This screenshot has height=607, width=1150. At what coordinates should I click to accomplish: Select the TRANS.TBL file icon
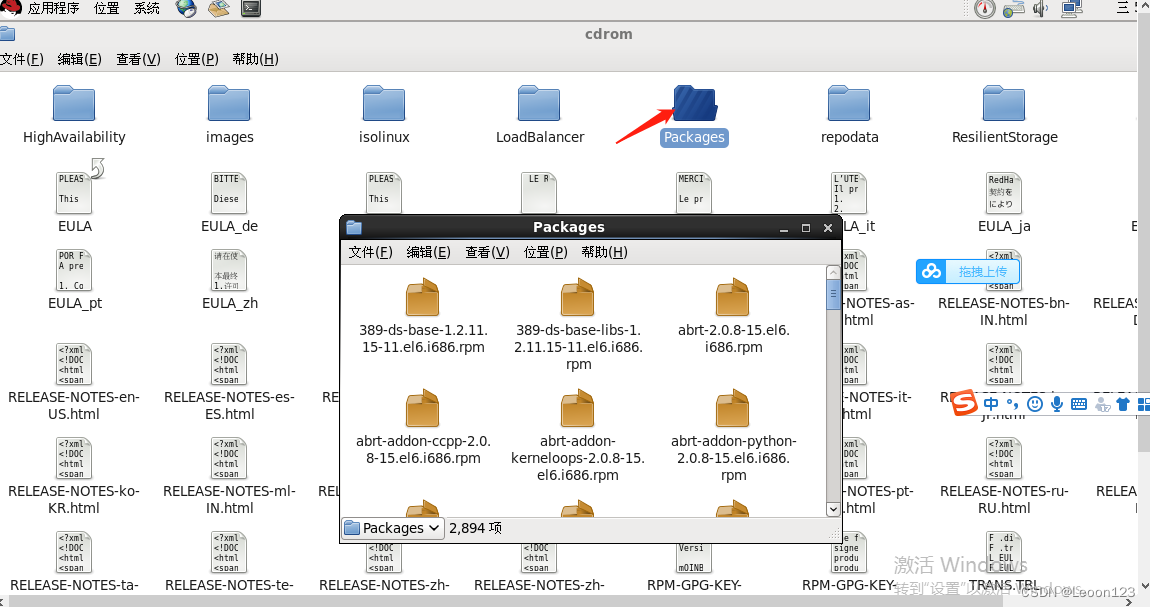click(1004, 552)
